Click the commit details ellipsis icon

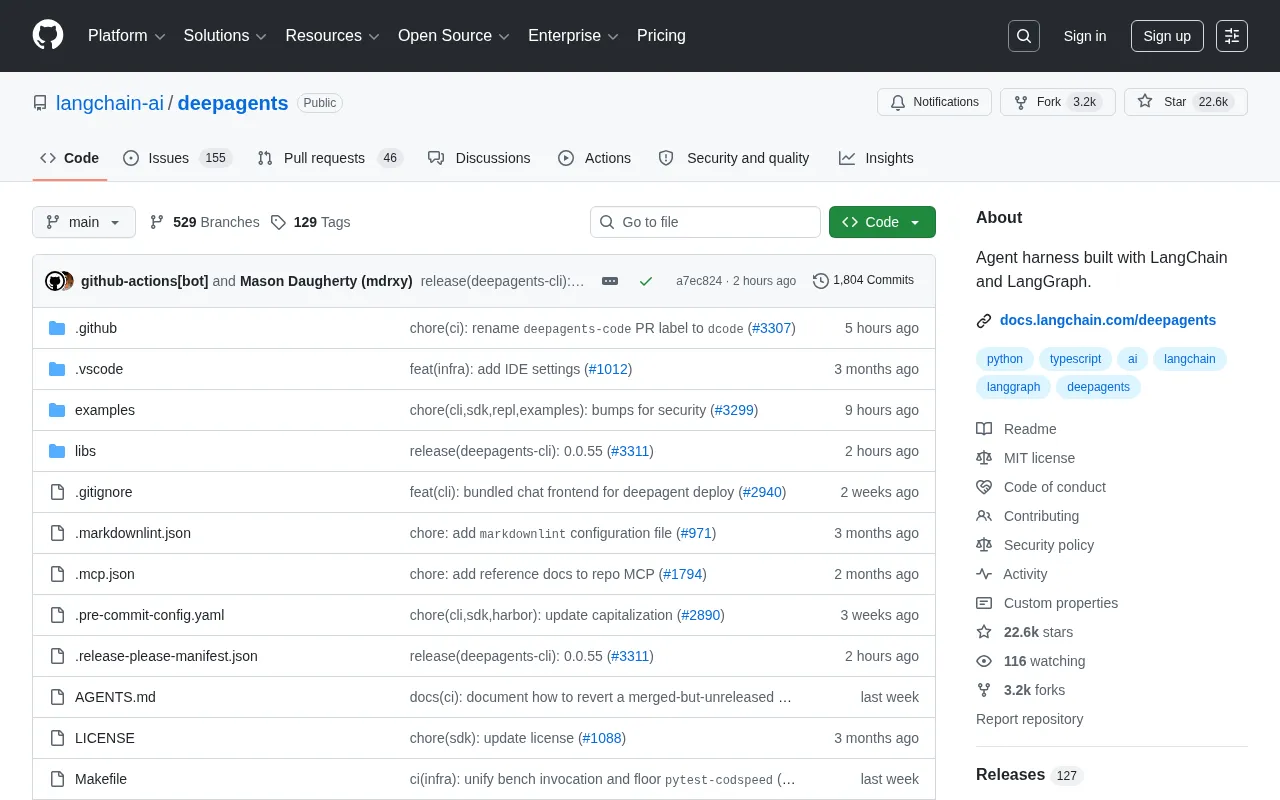(610, 281)
